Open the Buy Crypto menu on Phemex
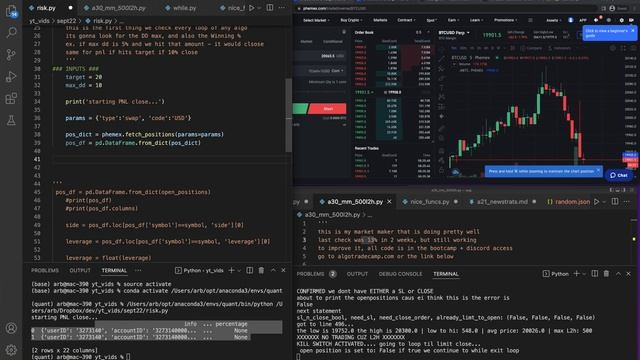 pyautogui.click(x=351, y=20)
